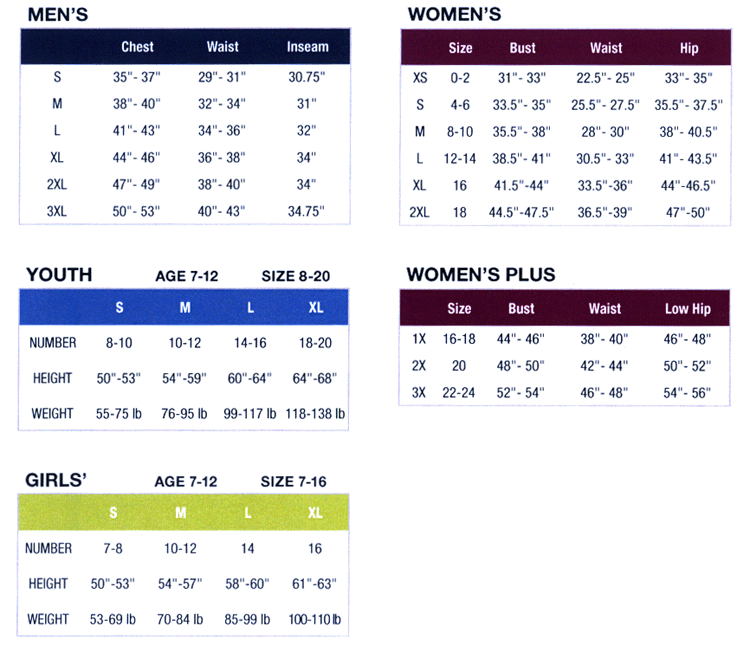Select the Chest column header
This screenshot has height=652, width=750.
[137, 47]
